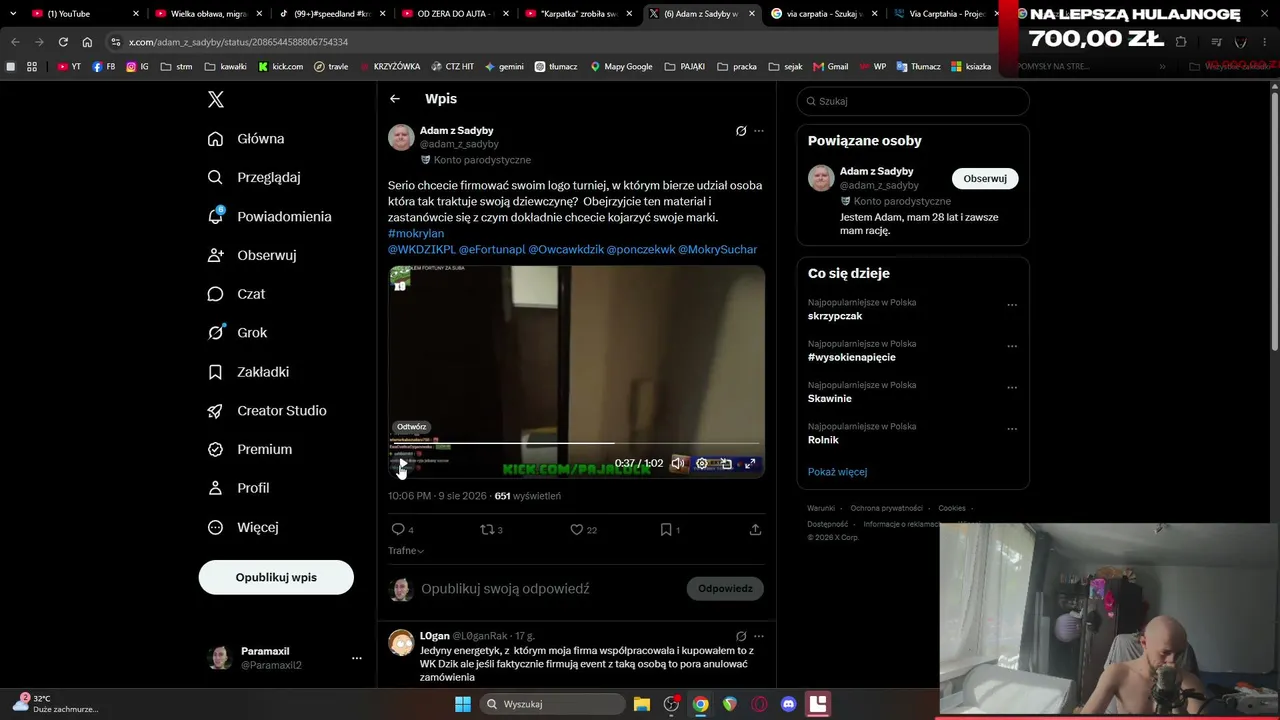Viewport: 1280px width, 720px height.
Task: Open the kick.com bookmark
Action: (x=281, y=66)
